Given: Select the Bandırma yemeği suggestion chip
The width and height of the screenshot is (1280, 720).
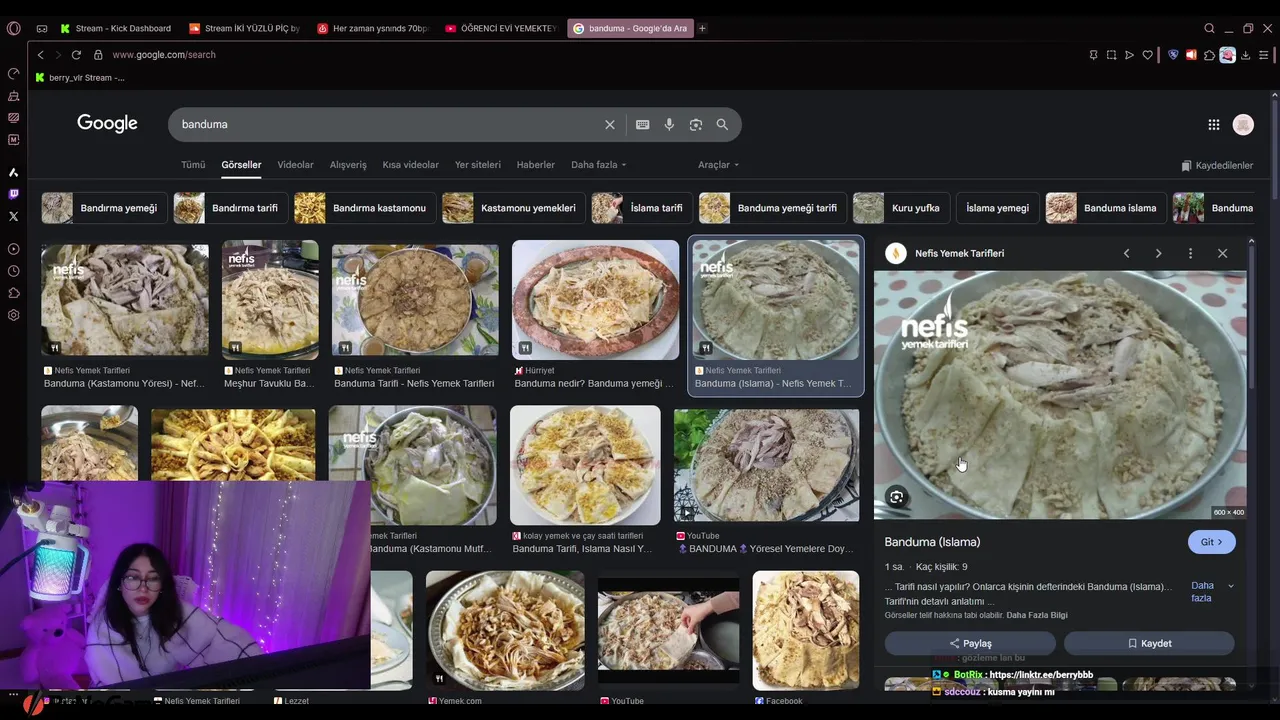Looking at the screenshot, I should tap(103, 208).
